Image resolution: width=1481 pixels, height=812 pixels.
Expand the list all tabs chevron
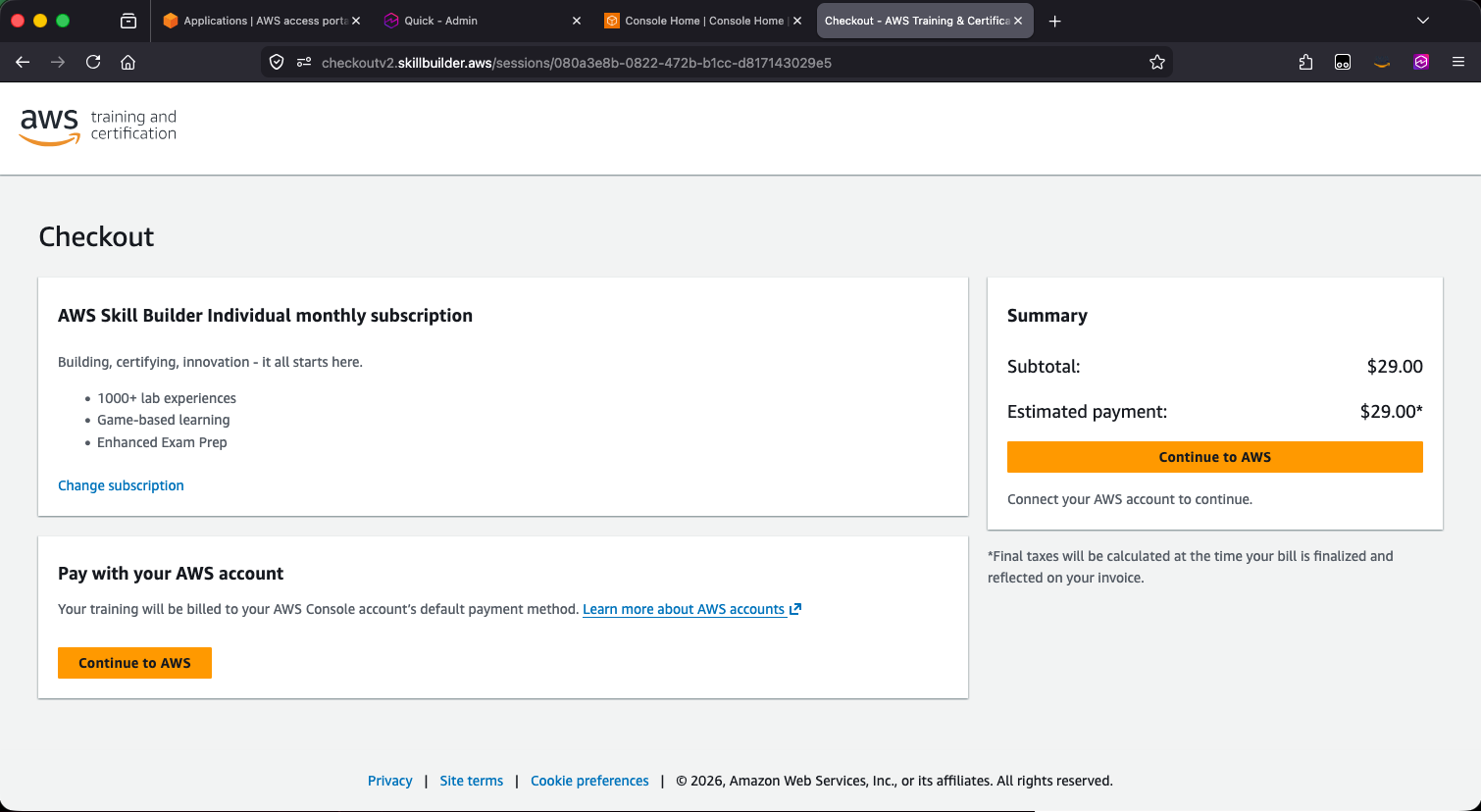1423,21
